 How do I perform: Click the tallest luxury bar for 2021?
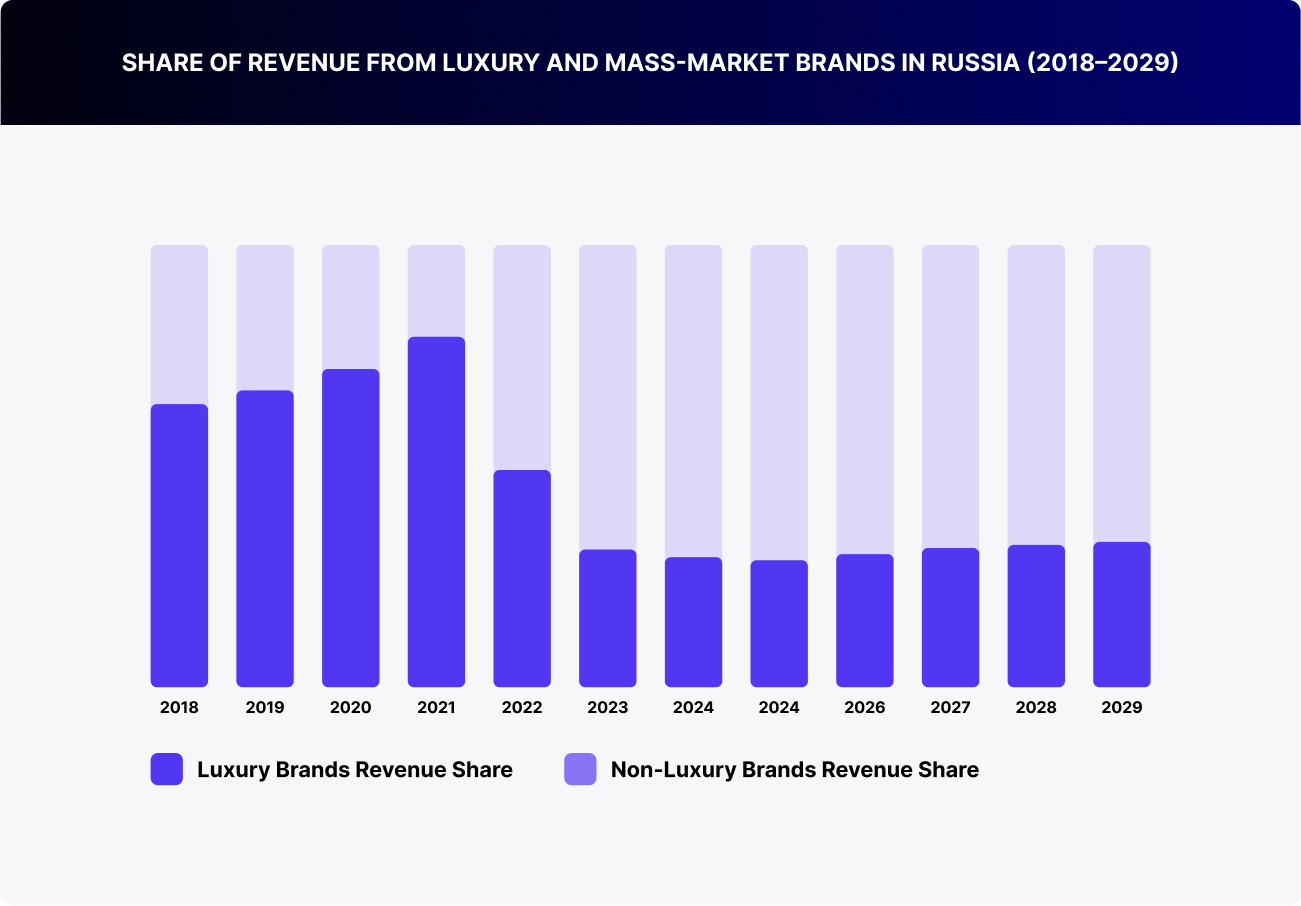[436, 510]
